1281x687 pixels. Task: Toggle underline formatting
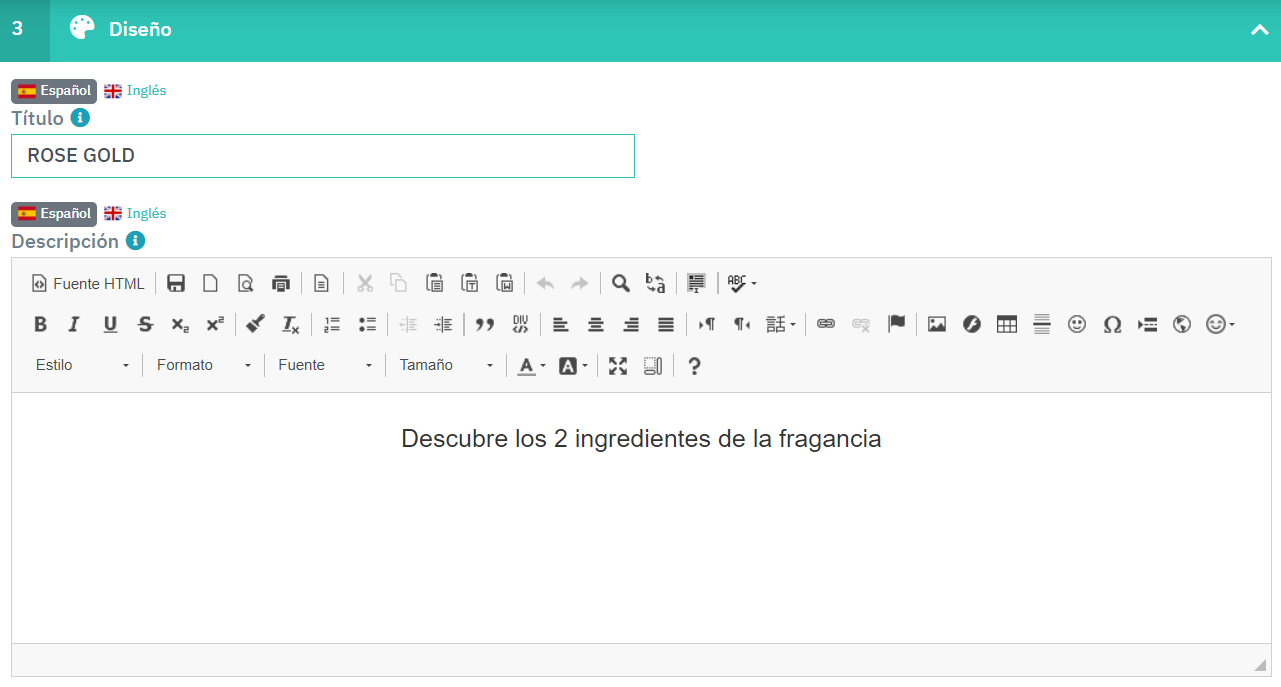[x=110, y=324]
